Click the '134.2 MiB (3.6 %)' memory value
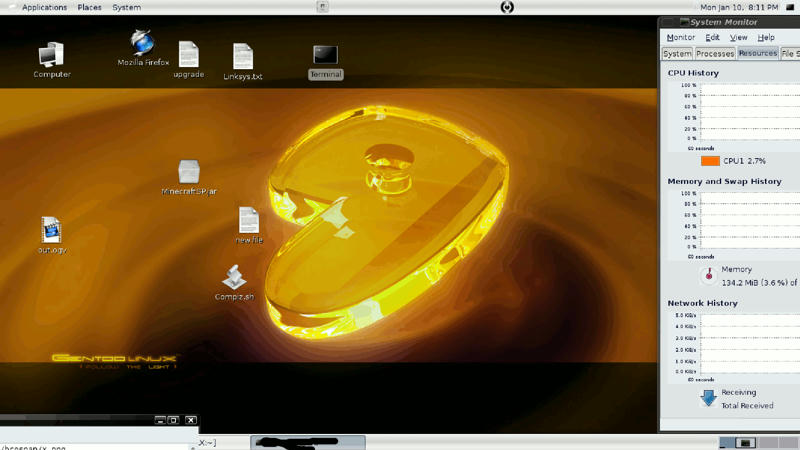Viewport: 800px width, 450px height. click(754, 282)
